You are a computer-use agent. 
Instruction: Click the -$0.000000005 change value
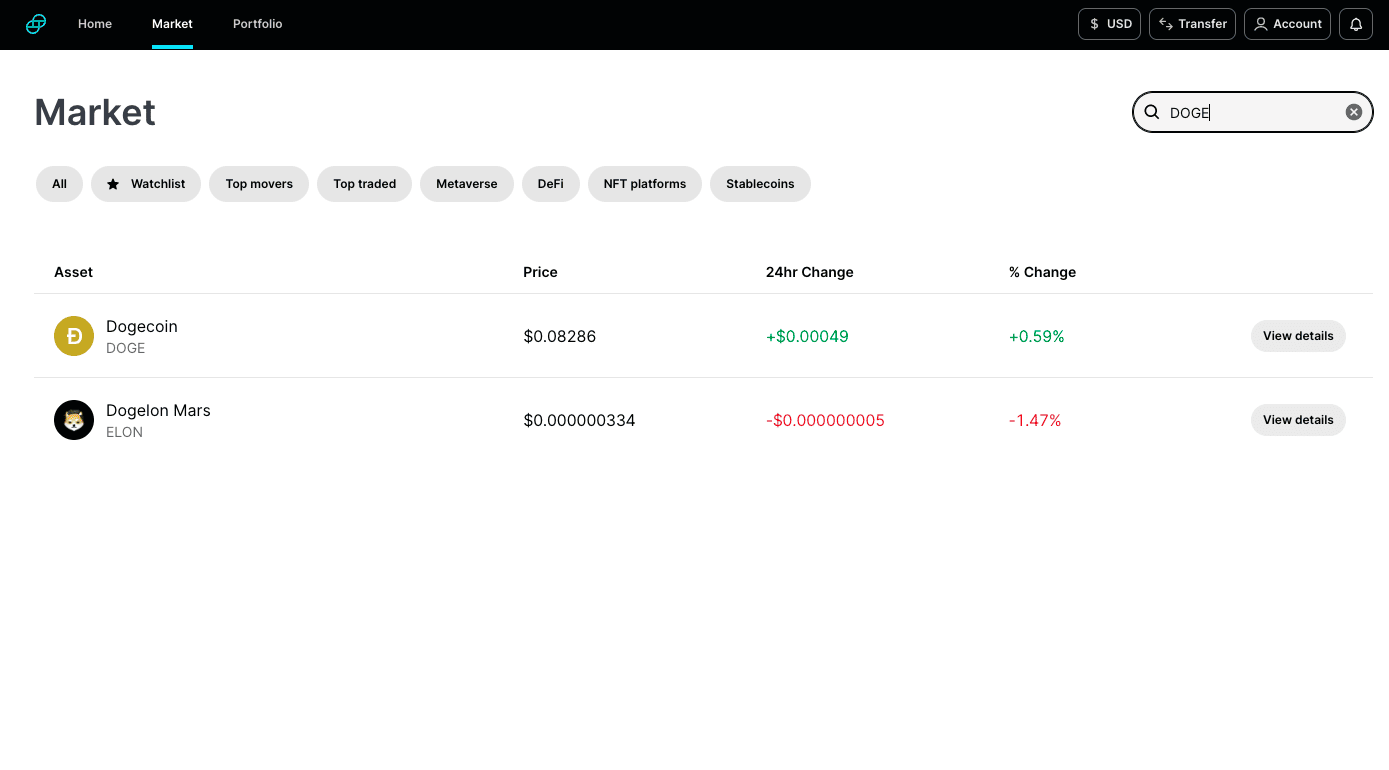tap(825, 420)
